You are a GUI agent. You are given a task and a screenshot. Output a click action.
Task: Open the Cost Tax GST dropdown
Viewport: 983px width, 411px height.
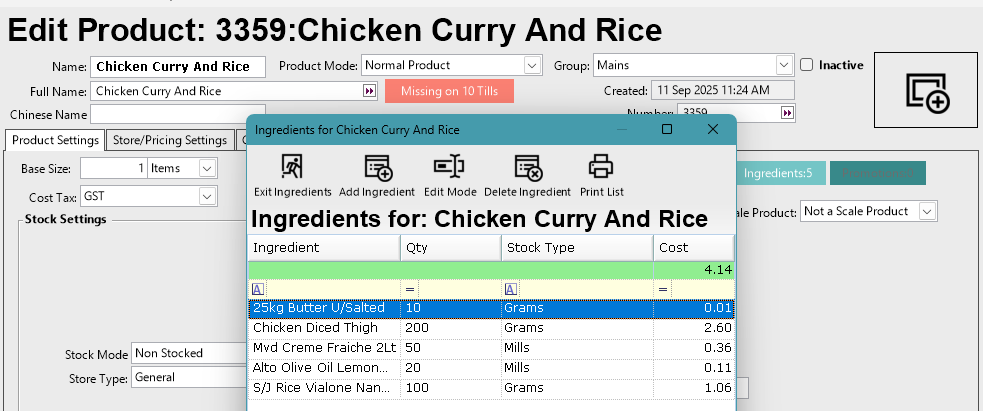point(207,196)
